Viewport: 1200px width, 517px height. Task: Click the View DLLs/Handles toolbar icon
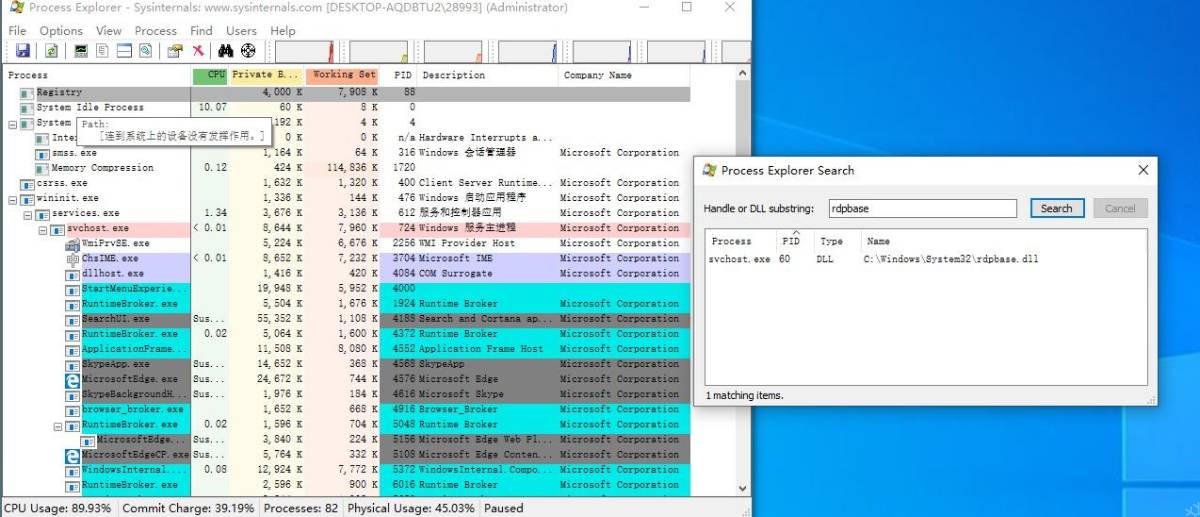coord(146,51)
